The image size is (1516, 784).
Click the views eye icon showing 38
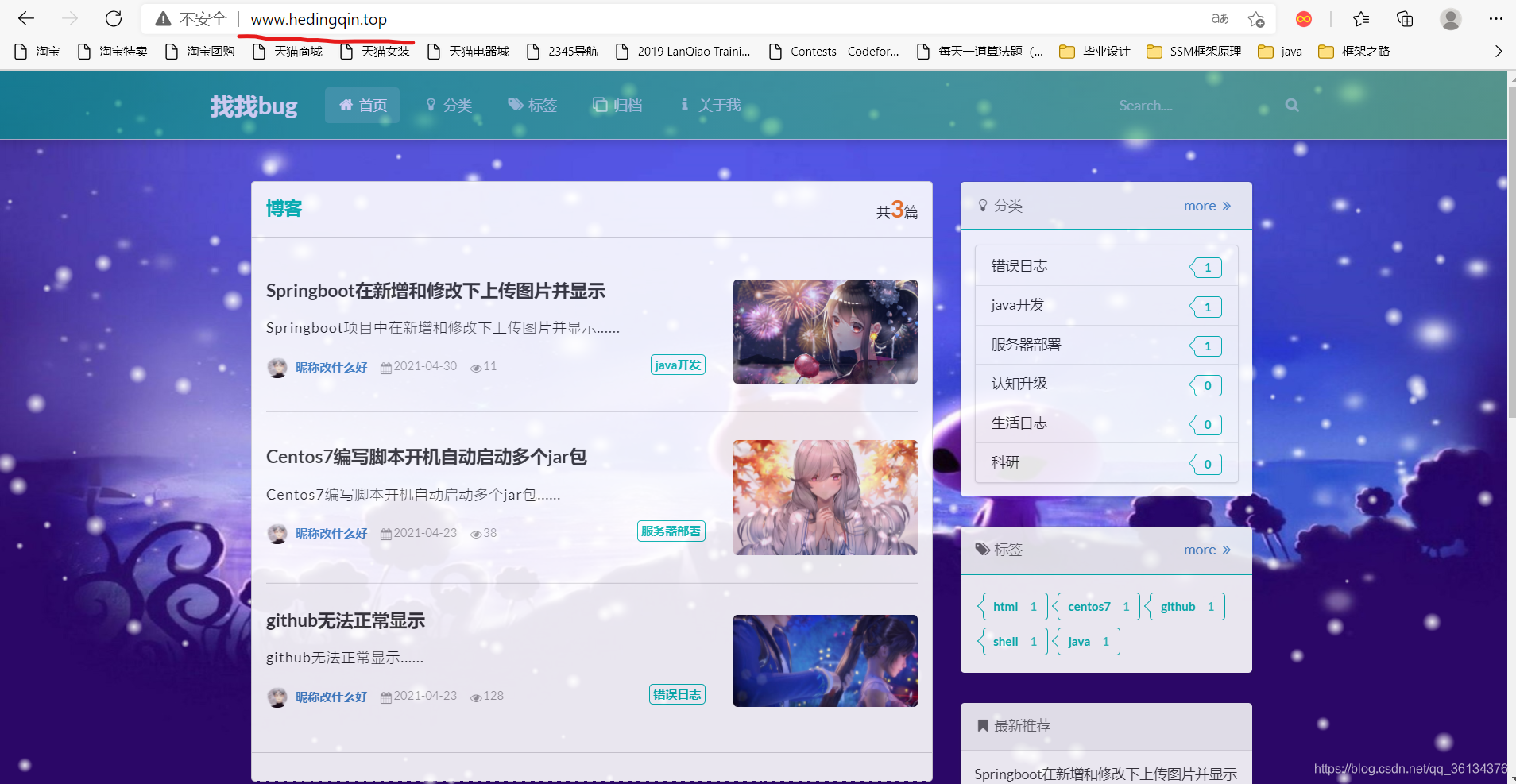pyautogui.click(x=476, y=534)
